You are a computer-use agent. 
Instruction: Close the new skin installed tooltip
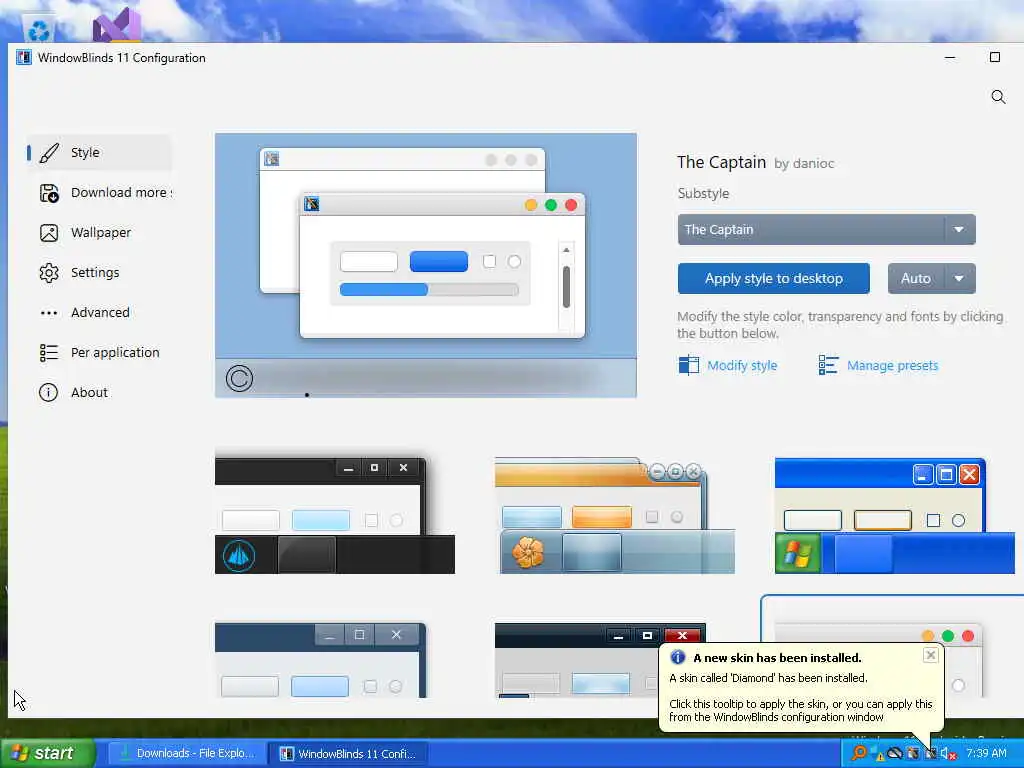pyautogui.click(x=931, y=655)
